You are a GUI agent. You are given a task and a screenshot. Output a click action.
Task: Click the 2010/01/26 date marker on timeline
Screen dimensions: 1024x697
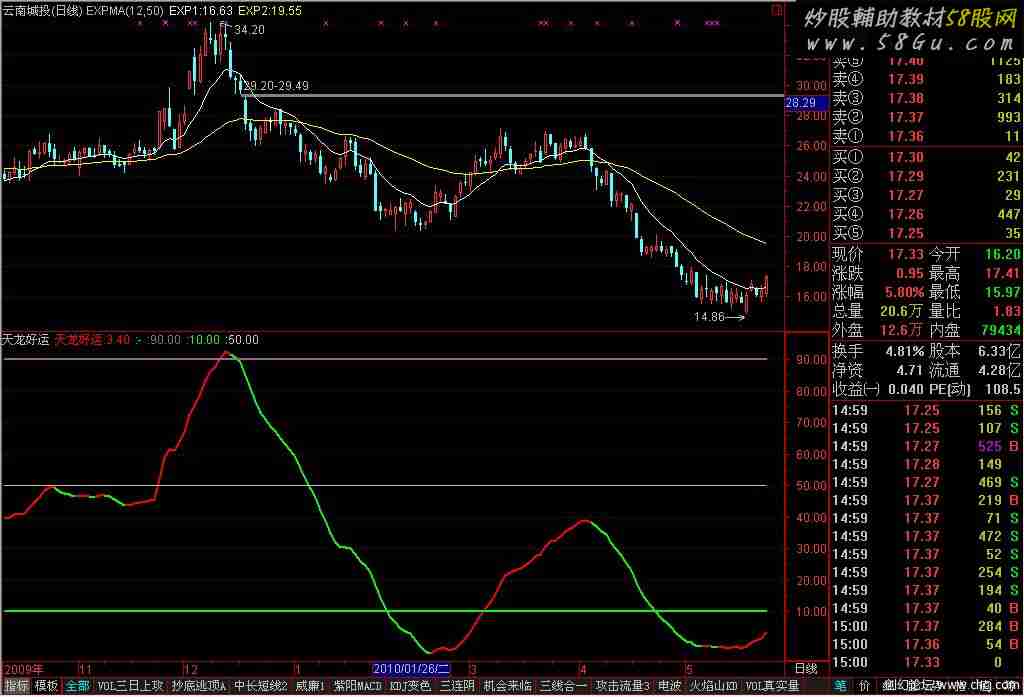411,668
